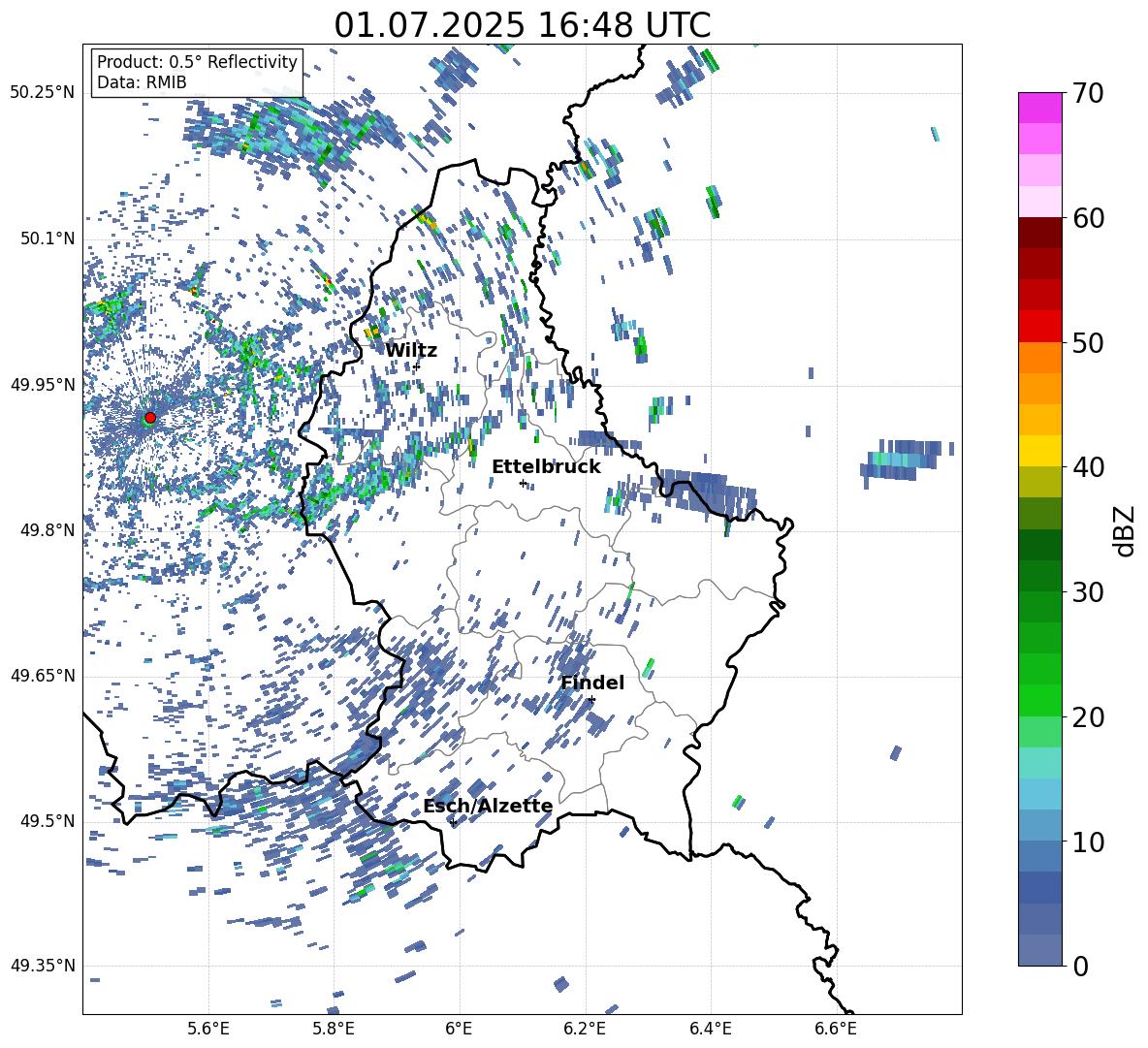Click the 49.65°N latitude label

[x=43, y=676]
